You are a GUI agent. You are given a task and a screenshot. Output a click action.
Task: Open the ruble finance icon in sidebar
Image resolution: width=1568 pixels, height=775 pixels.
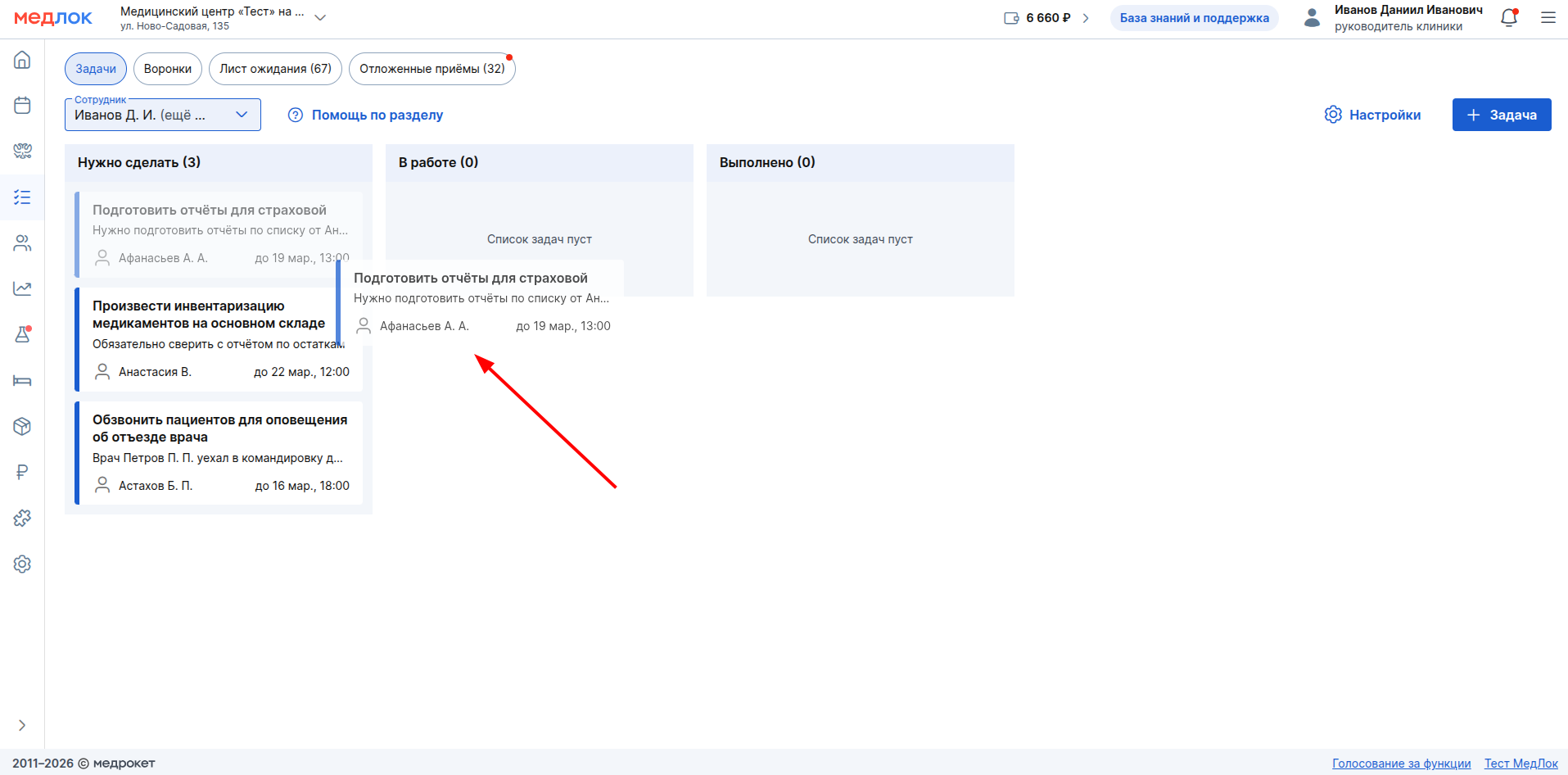click(22, 472)
